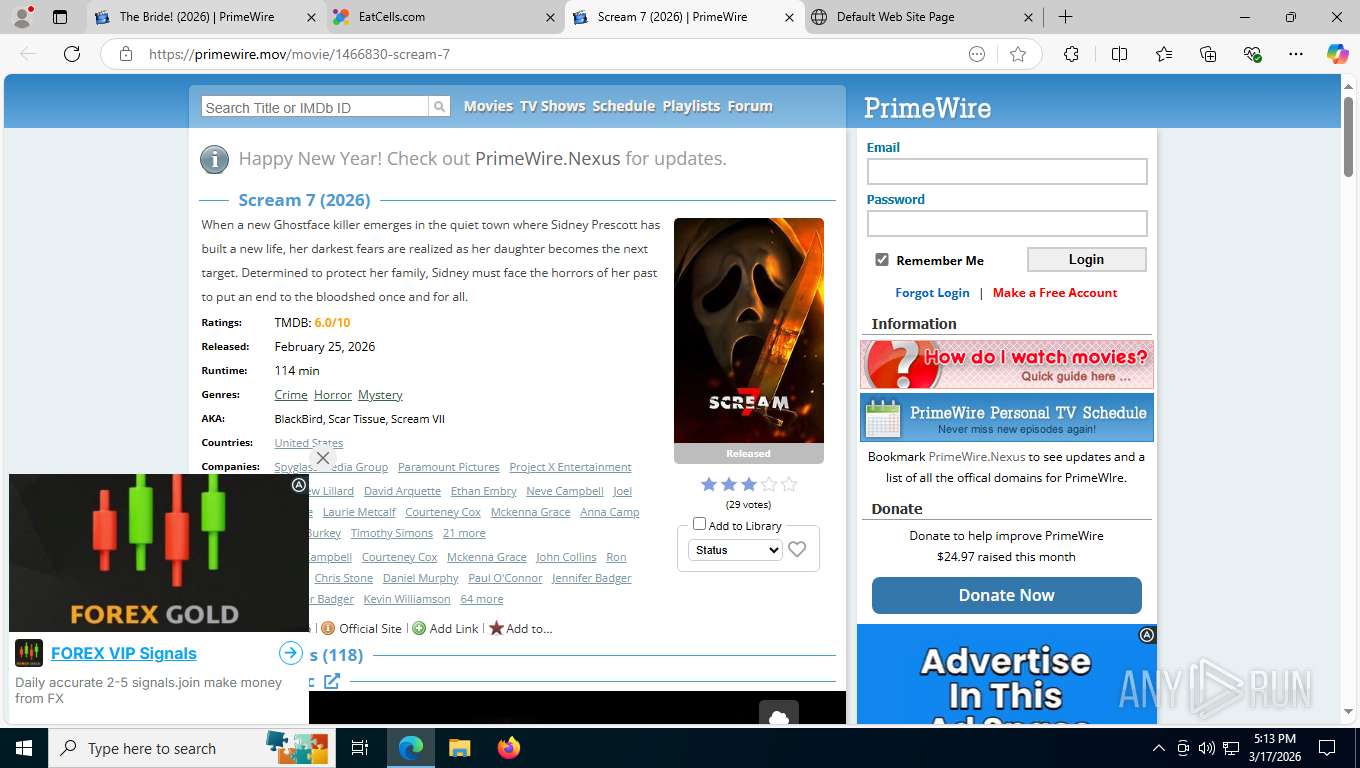Click the Neve Campbell actor link
The image size is (1360, 768).
pyautogui.click(x=565, y=491)
